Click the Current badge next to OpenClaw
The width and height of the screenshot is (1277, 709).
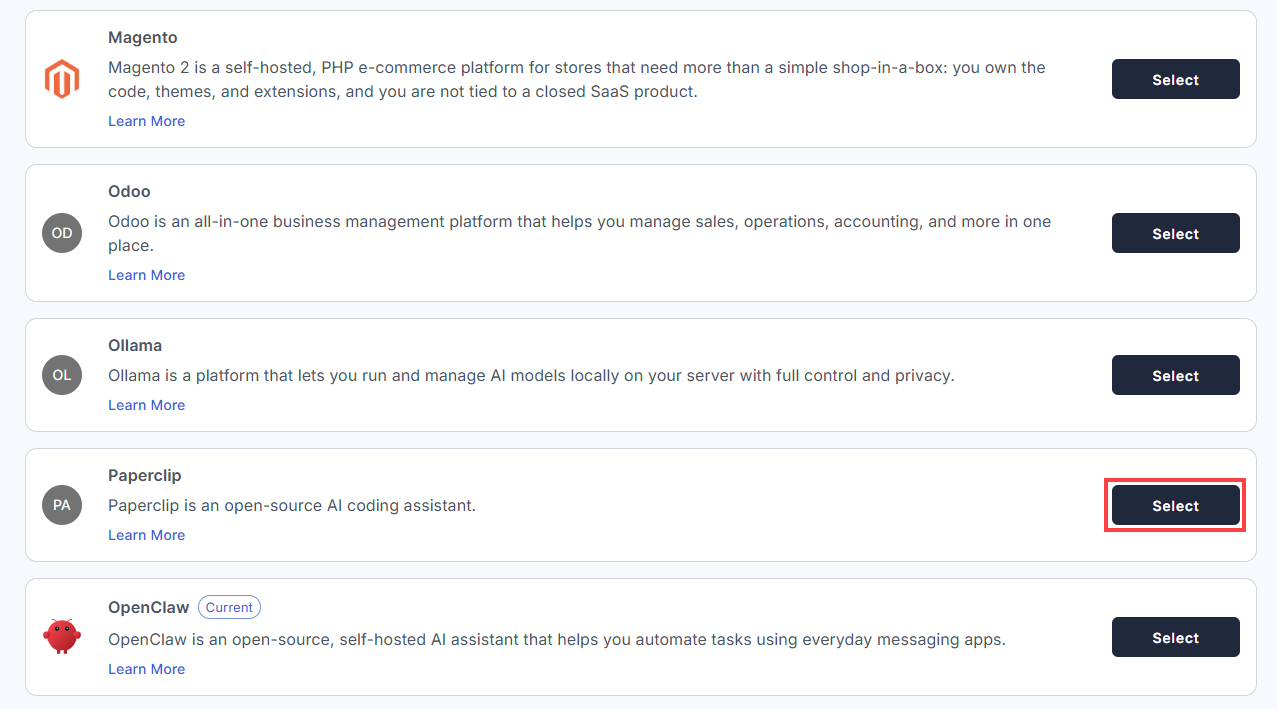tap(229, 607)
